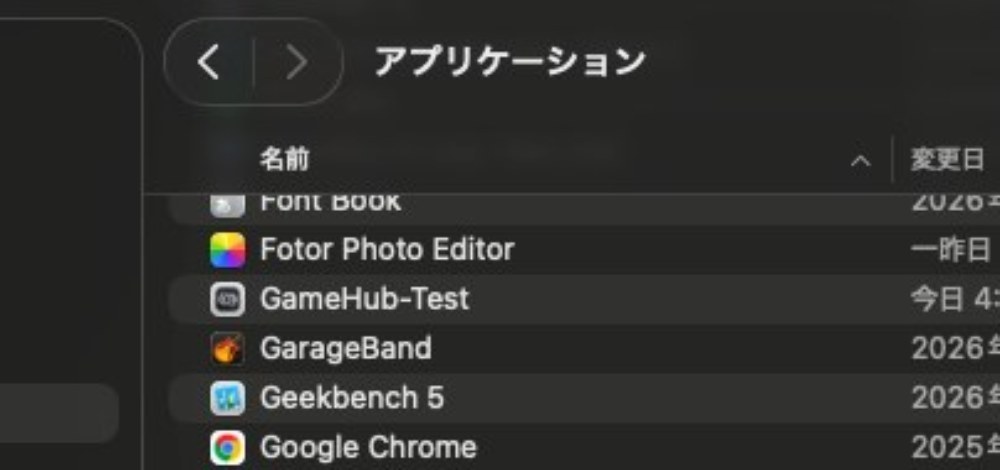
Task: Select the GameHub-Test app icon
Action: (228, 299)
